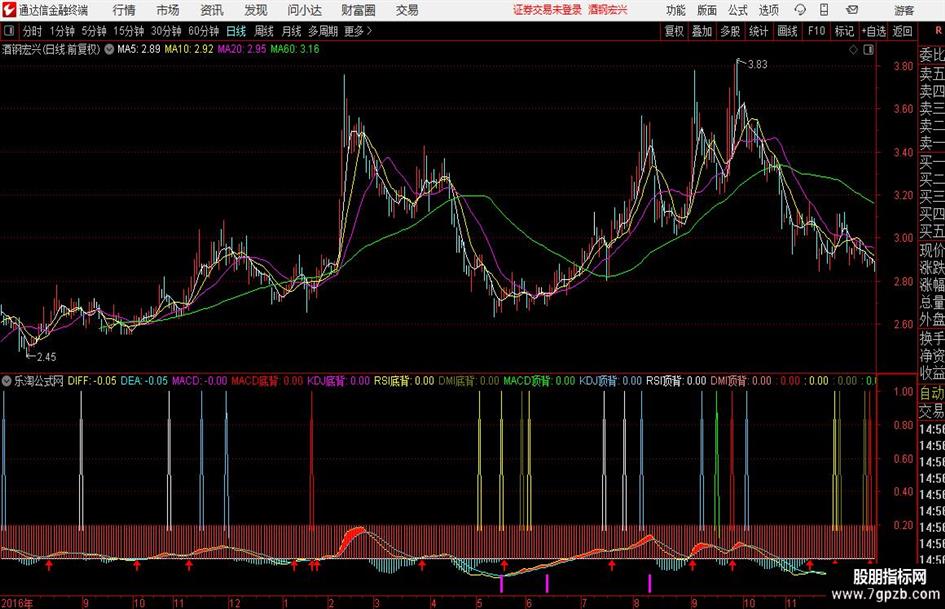The height and width of the screenshot is (609, 945).
Task: Click the MA5: 2.89 label
Action: point(139,49)
